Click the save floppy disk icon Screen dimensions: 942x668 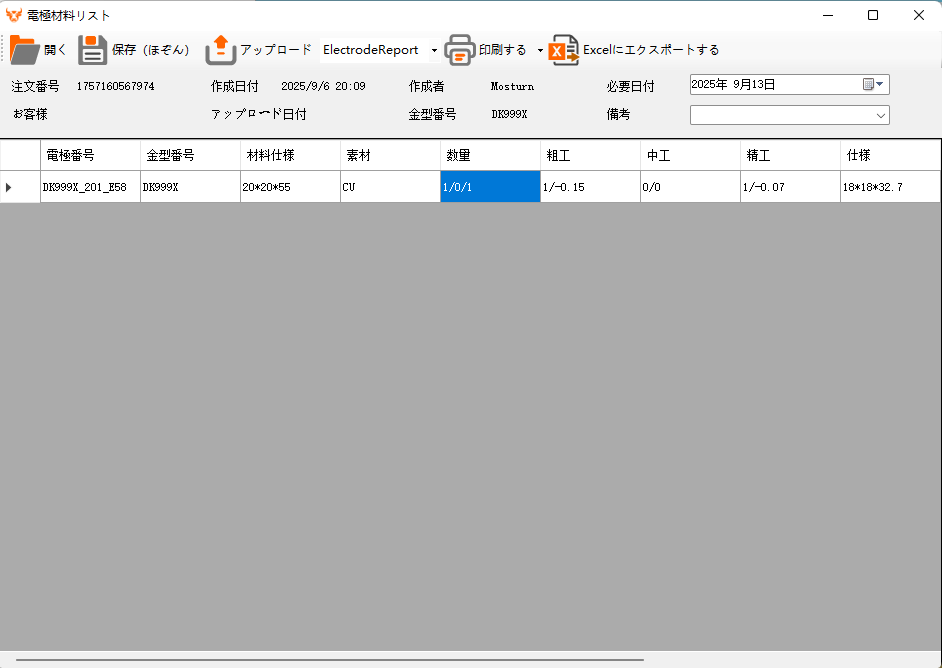93,50
